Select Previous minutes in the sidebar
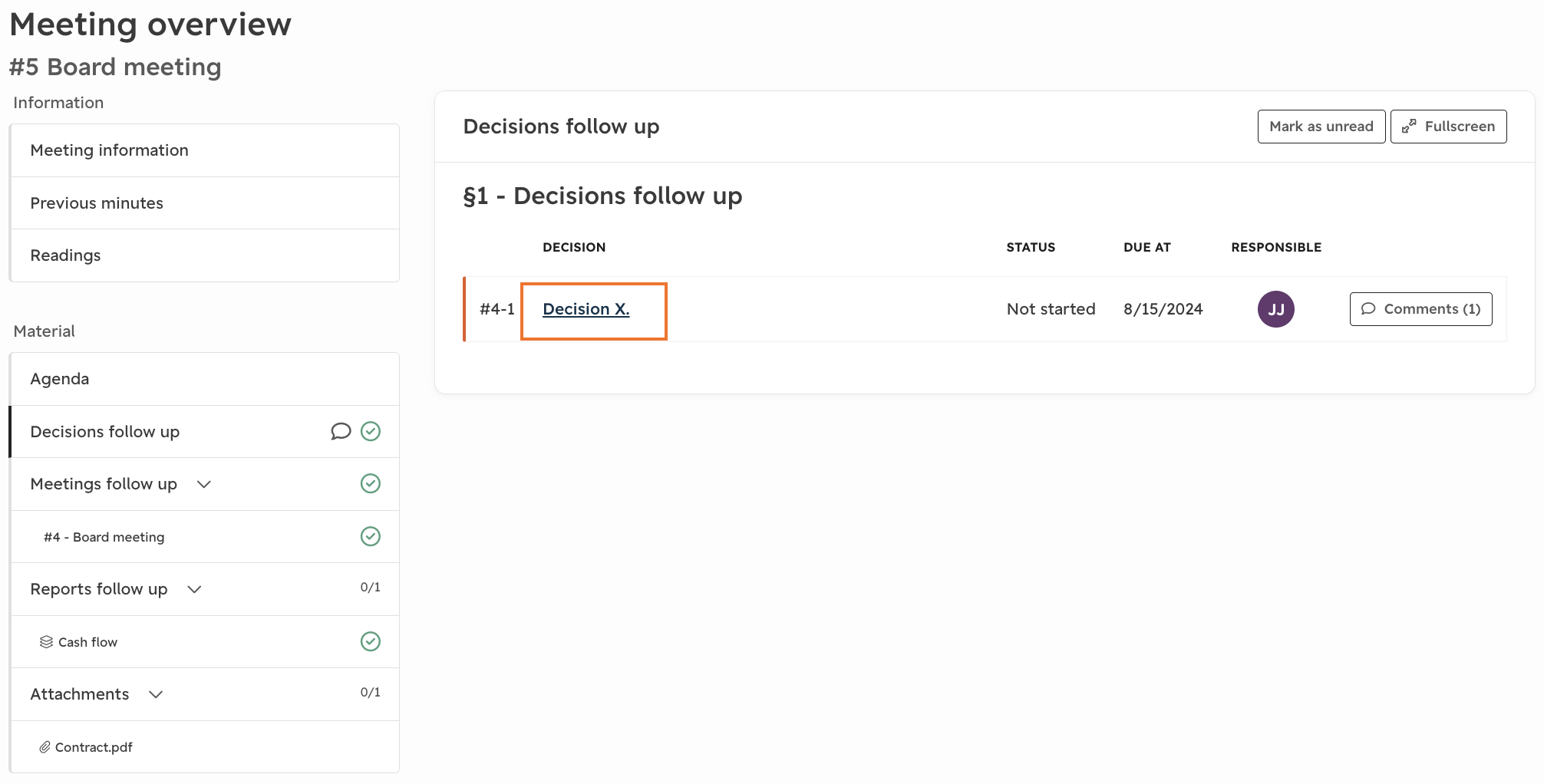The height and width of the screenshot is (784, 1544). (x=205, y=203)
